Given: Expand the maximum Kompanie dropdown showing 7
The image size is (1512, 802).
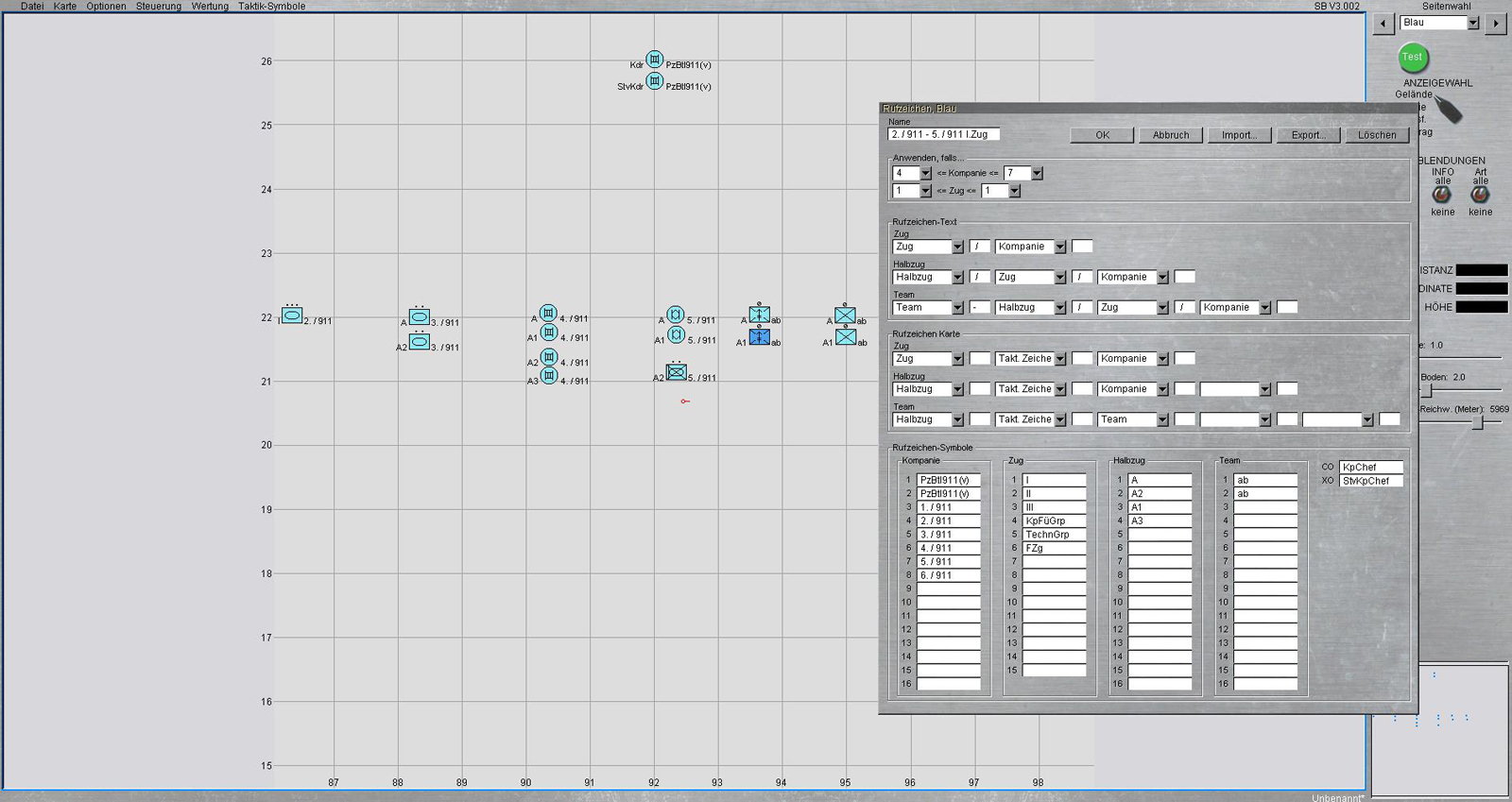Looking at the screenshot, I should (1037, 174).
